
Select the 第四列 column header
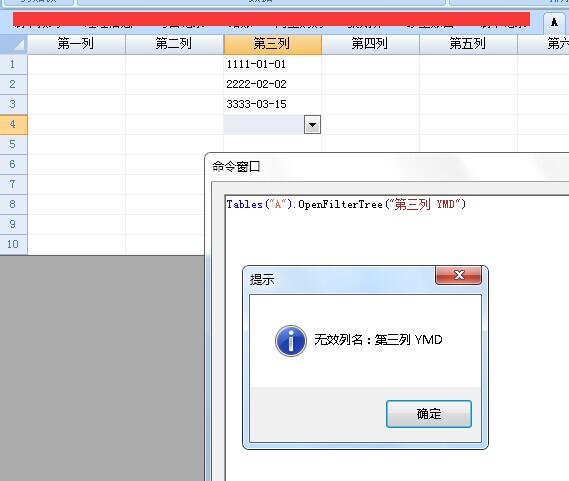[371, 44]
